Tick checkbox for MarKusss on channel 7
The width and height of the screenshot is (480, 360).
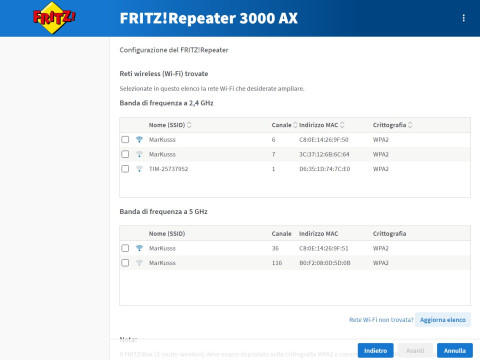click(125, 154)
